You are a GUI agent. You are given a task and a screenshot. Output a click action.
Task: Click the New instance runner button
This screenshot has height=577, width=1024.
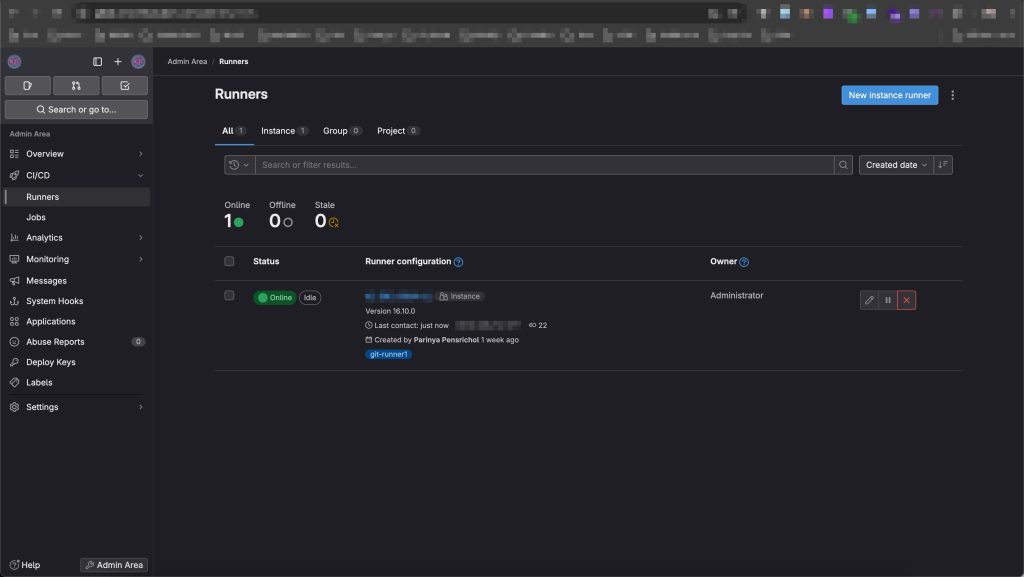[889, 95]
